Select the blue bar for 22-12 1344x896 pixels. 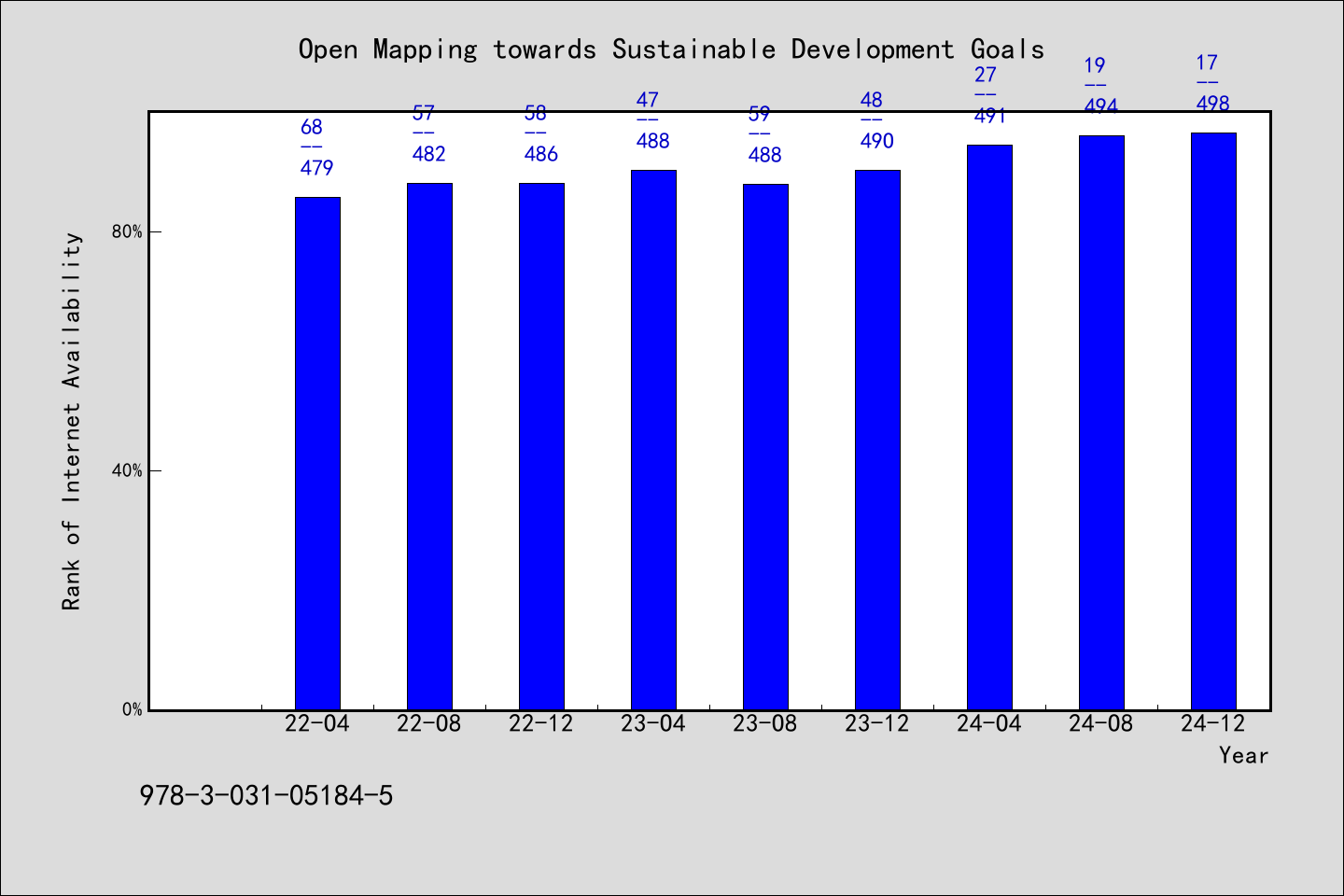pyautogui.click(x=541, y=446)
